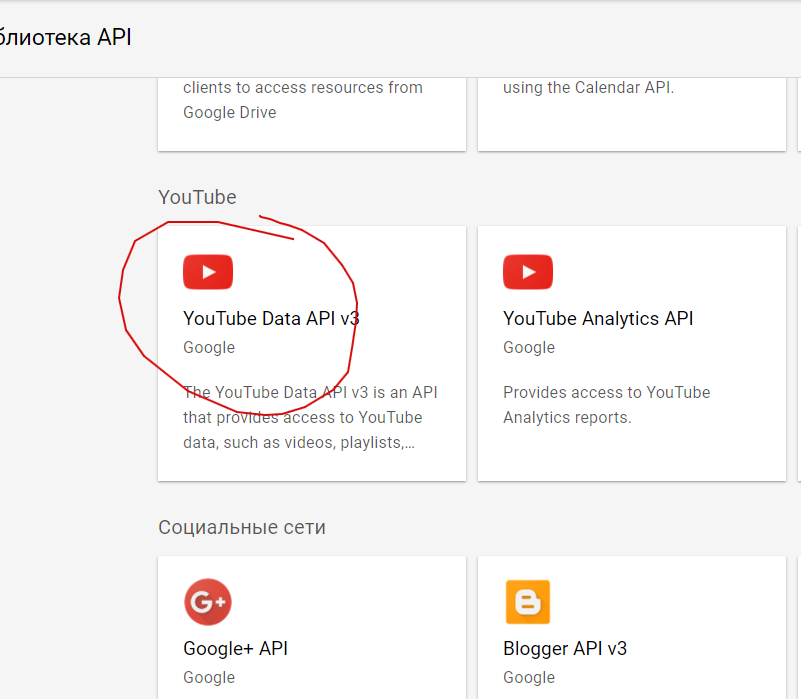801x699 pixels.
Task: Click the YouTube section heading
Action: [x=197, y=197]
